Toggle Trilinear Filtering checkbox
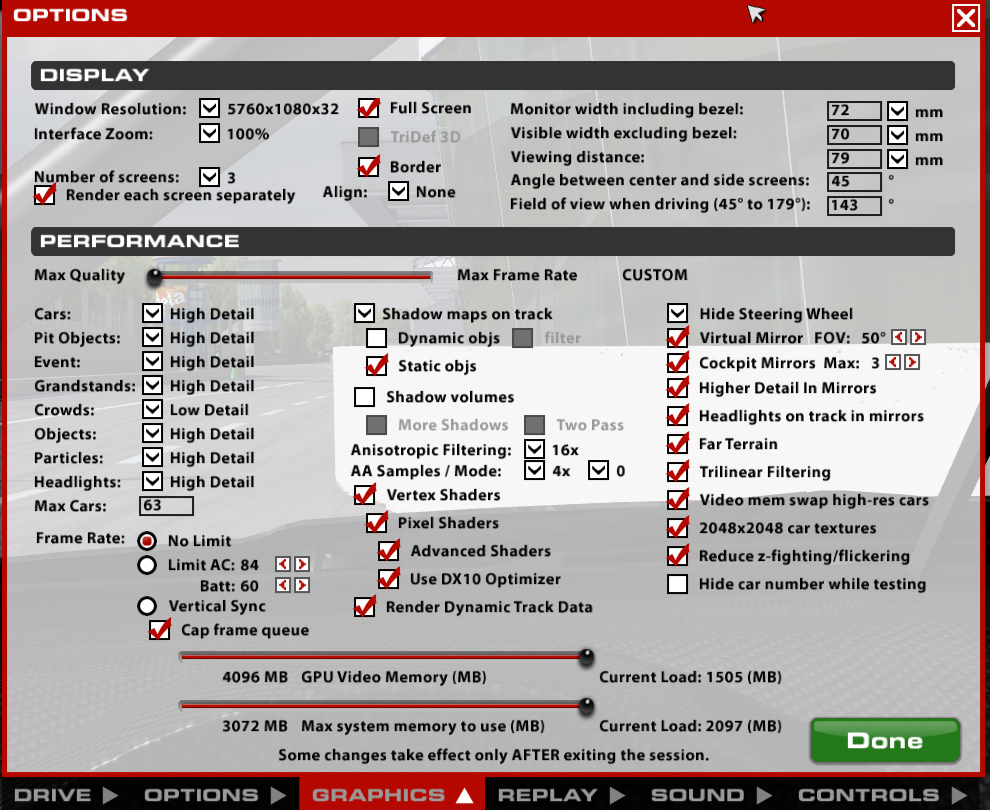The image size is (990, 810). tap(678, 472)
